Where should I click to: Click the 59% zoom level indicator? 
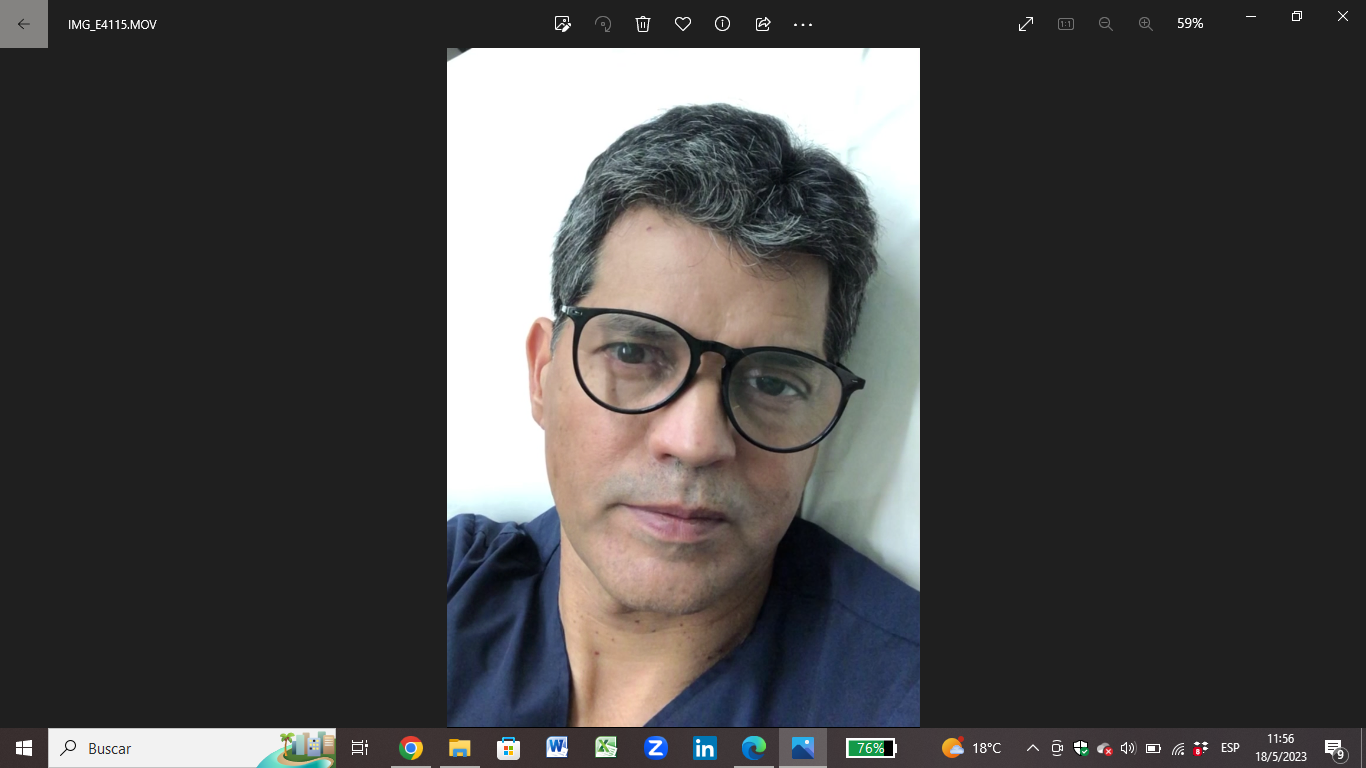point(1190,24)
